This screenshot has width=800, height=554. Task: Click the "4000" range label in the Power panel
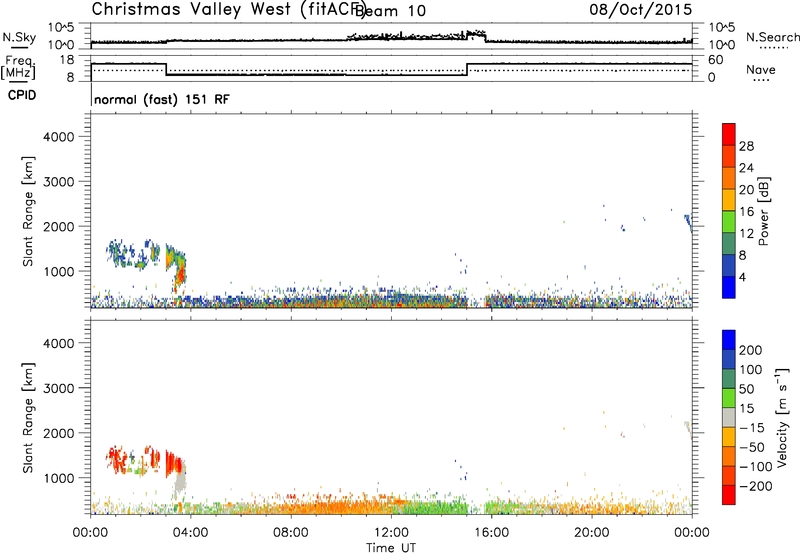(x=59, y=137)
